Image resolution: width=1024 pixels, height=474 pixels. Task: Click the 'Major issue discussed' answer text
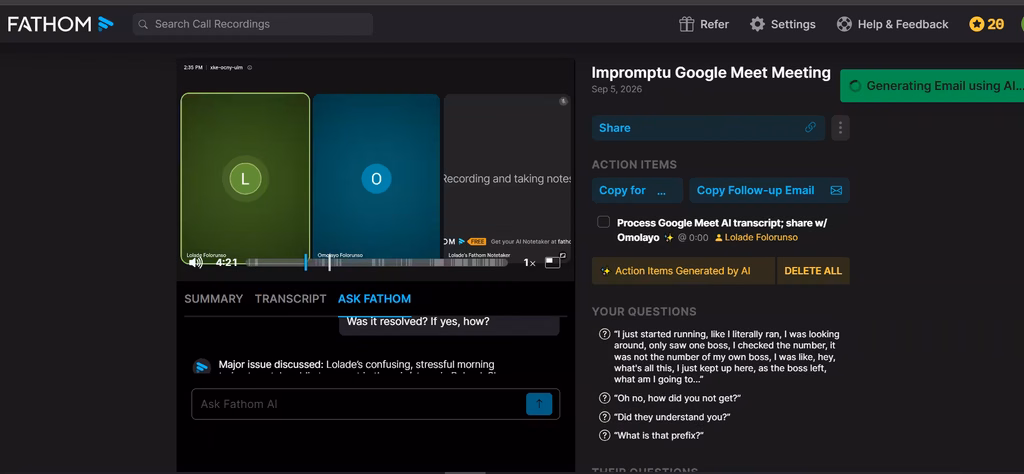coord(357,364)
